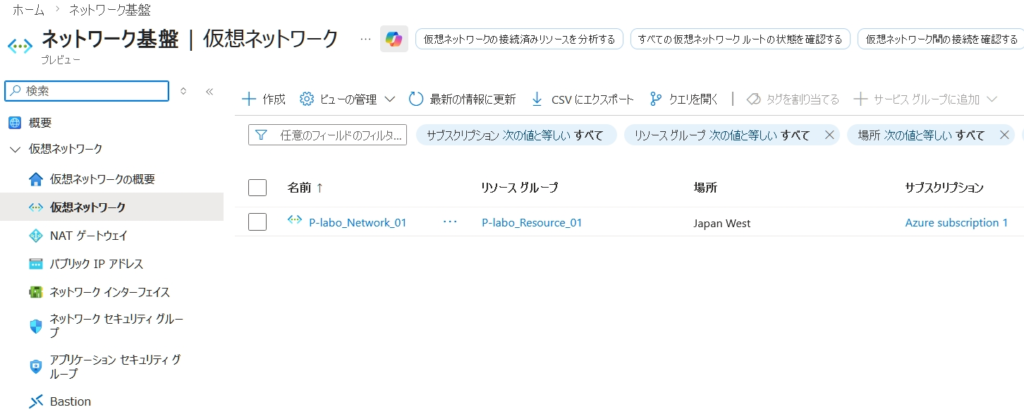Open the P-labo_Network_01 link
This screenshot has width=1024, height=412.
[x=357, y=223]
